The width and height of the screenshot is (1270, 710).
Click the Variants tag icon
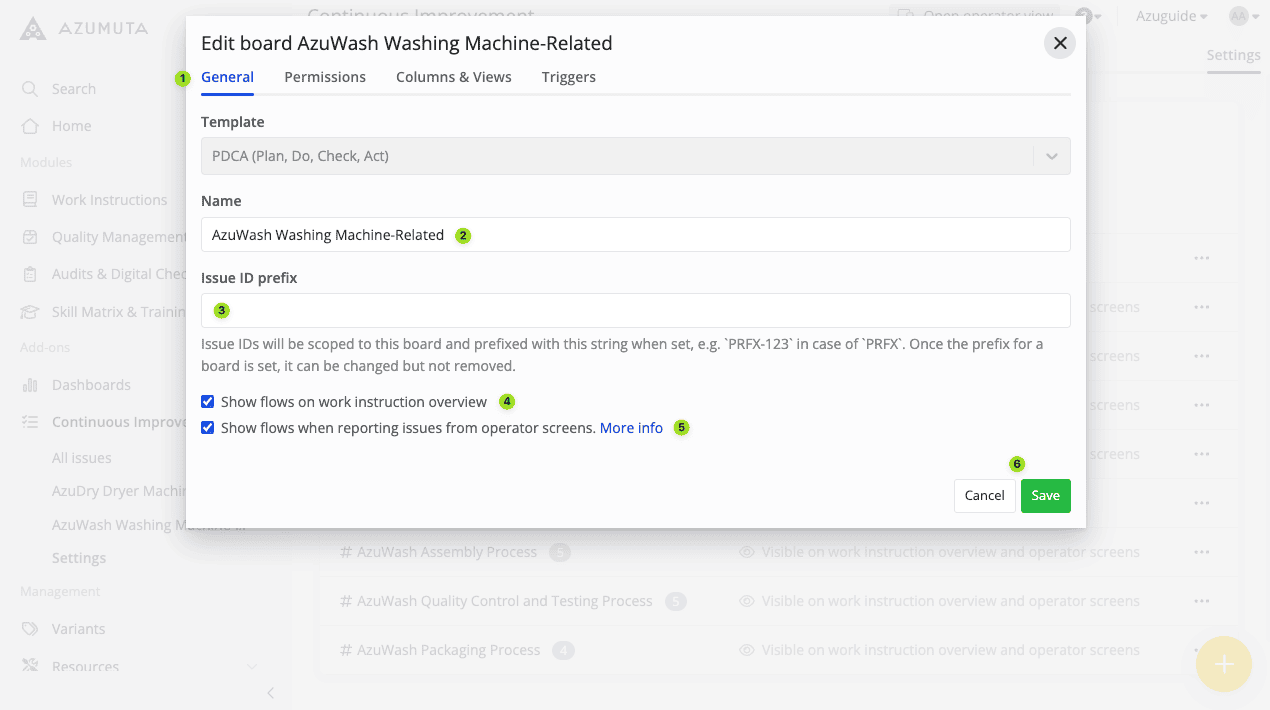coord(30,629)
